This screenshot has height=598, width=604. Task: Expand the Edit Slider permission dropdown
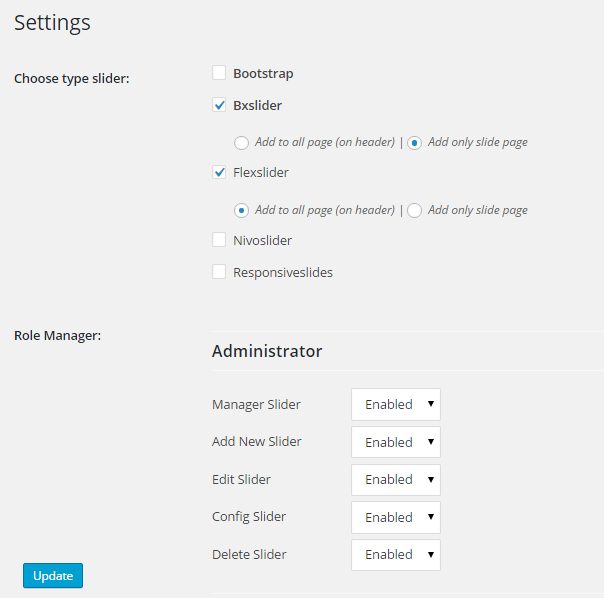point(396,479)
